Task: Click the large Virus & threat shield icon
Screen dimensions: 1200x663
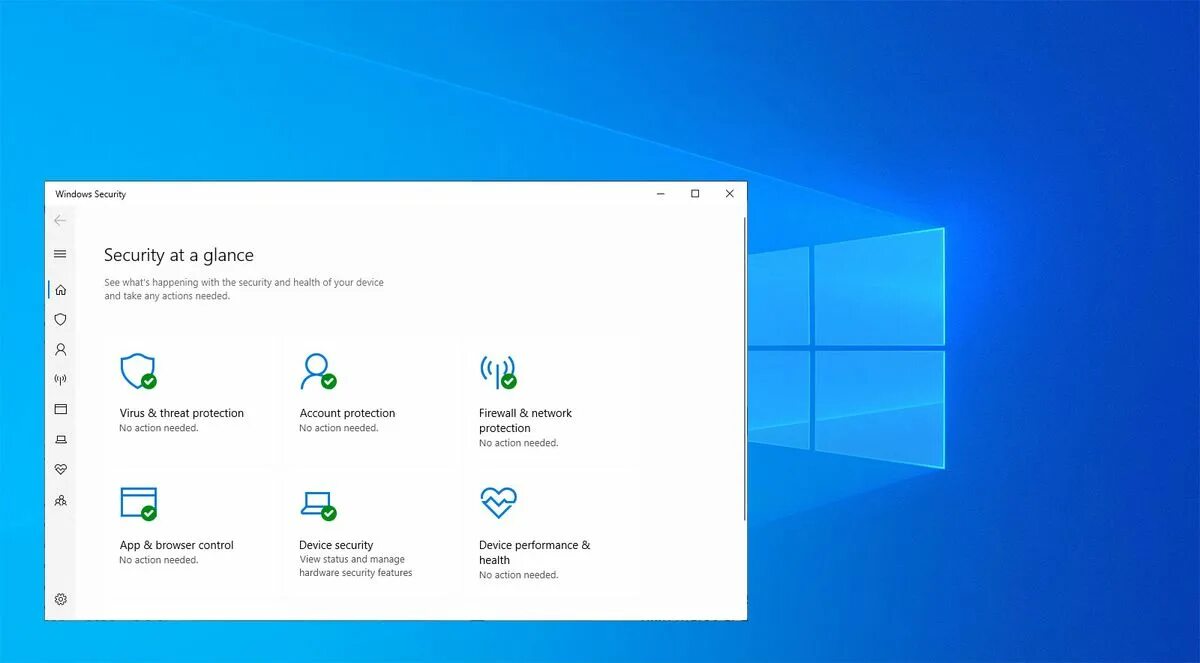Action: [138, 371]
